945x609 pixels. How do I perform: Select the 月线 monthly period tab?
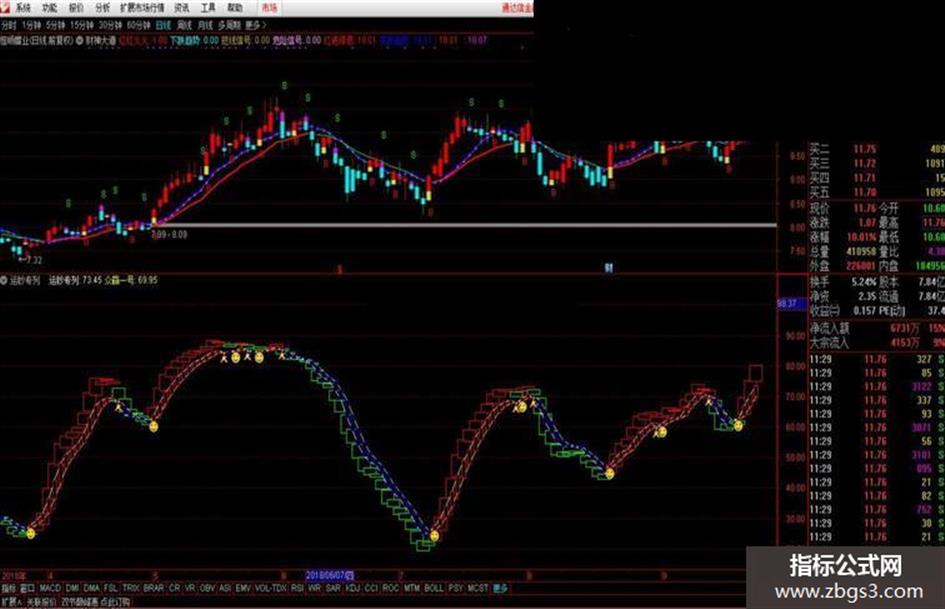click(x=206, y=25)
